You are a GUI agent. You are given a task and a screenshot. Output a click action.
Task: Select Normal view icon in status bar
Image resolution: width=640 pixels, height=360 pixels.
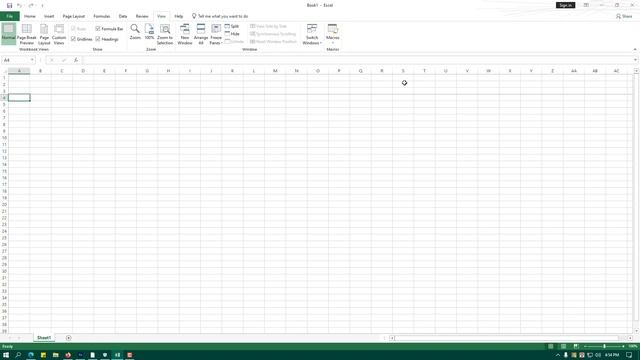[551, 347]
